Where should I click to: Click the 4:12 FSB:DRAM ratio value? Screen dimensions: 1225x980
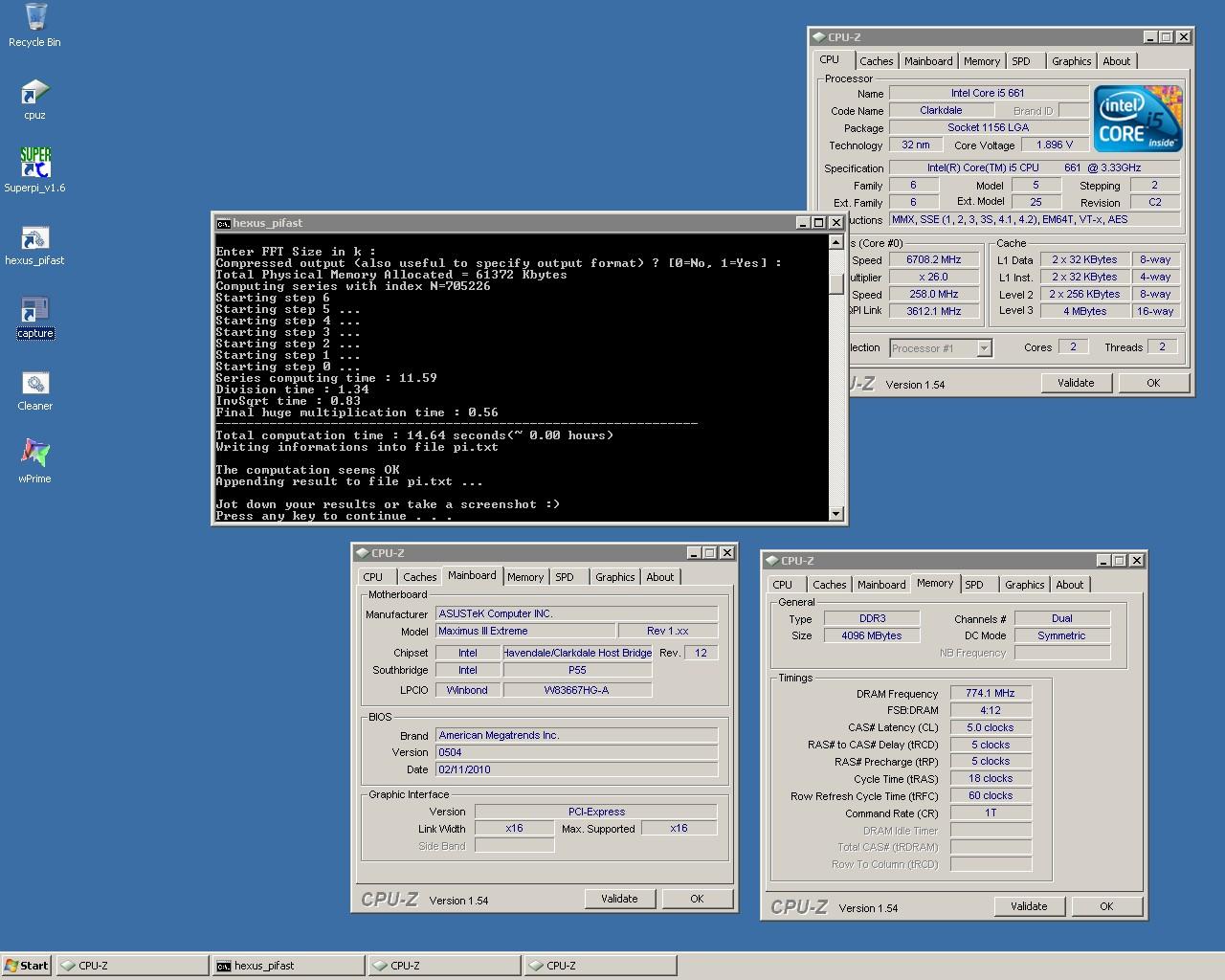(991, 710)
